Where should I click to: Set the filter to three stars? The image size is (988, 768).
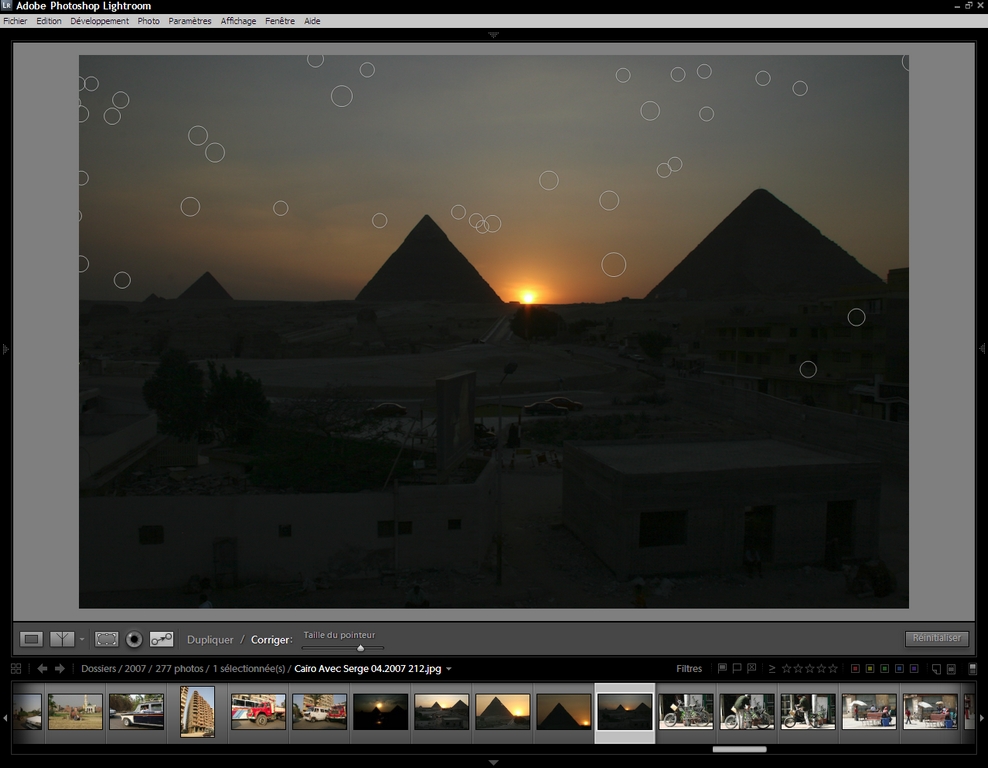810,668
